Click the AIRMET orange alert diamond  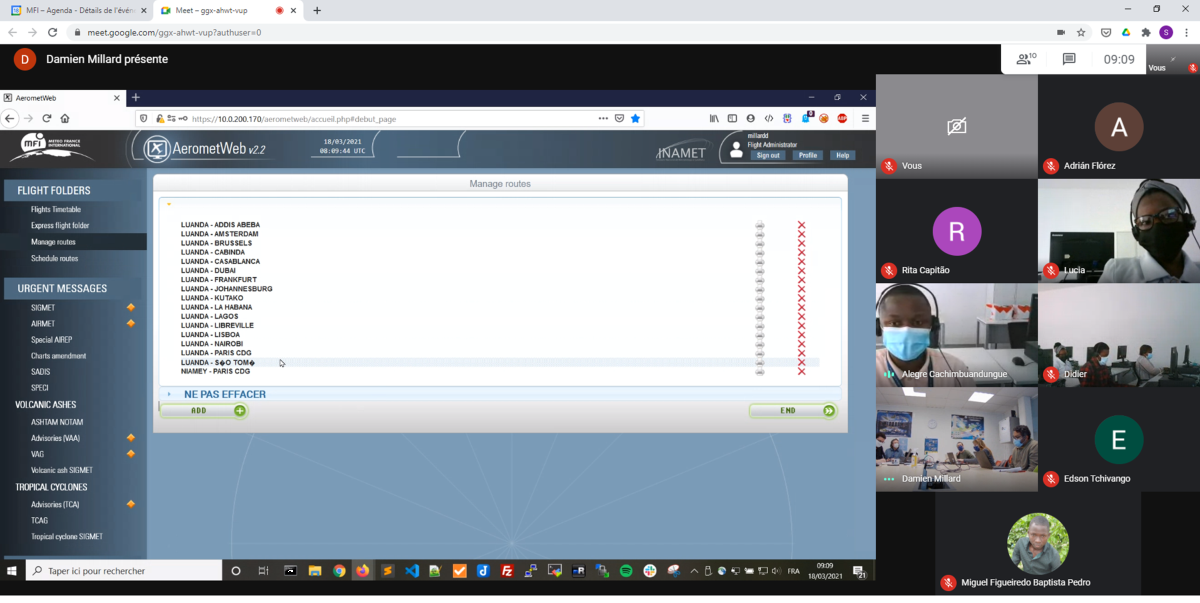[x=130, y=324]
